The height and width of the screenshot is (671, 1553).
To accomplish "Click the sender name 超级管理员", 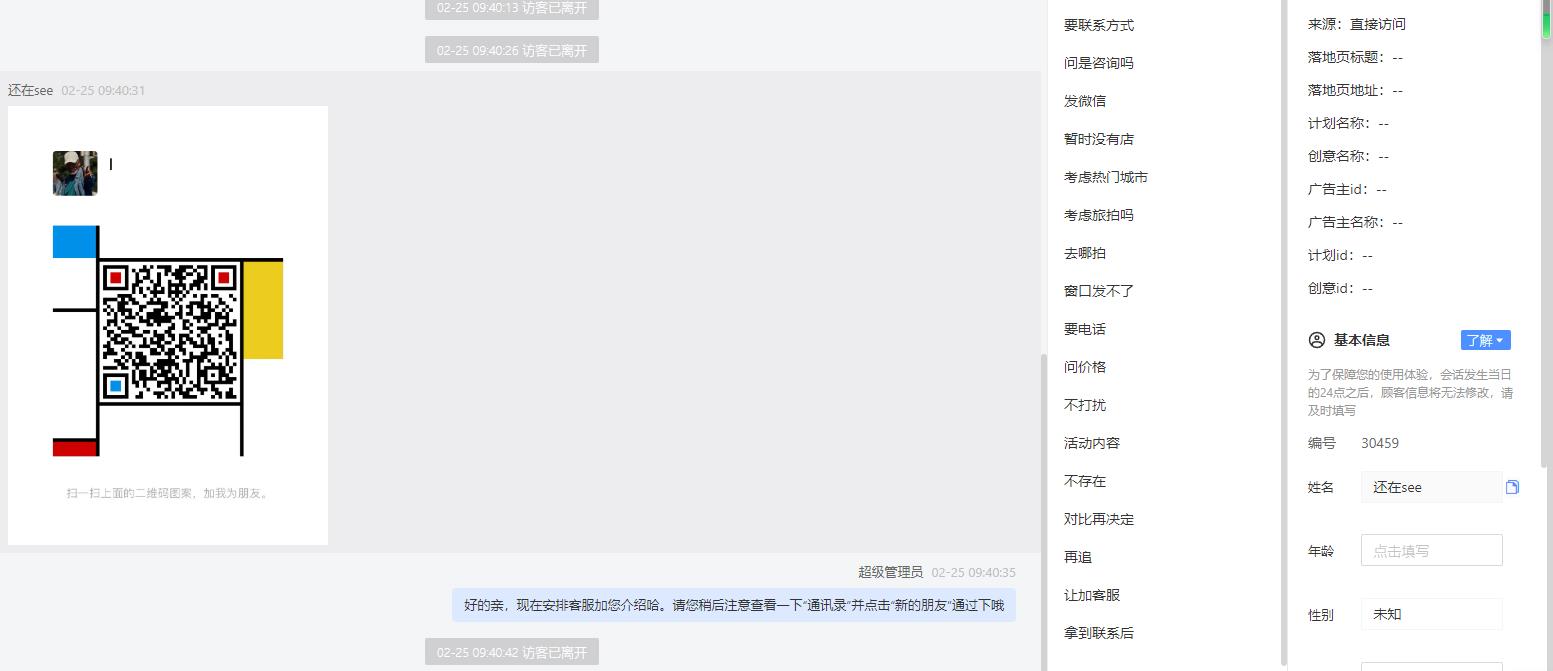I will point(890,572).
